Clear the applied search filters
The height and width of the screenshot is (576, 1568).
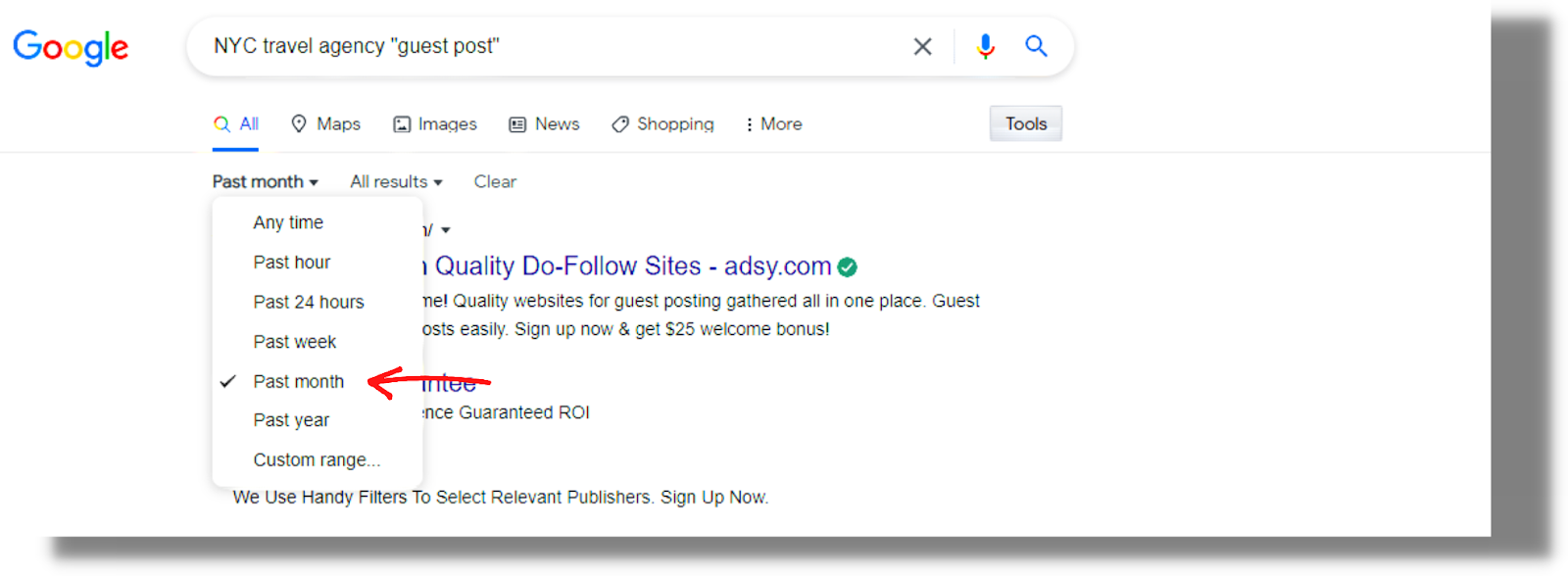(495, 182)
